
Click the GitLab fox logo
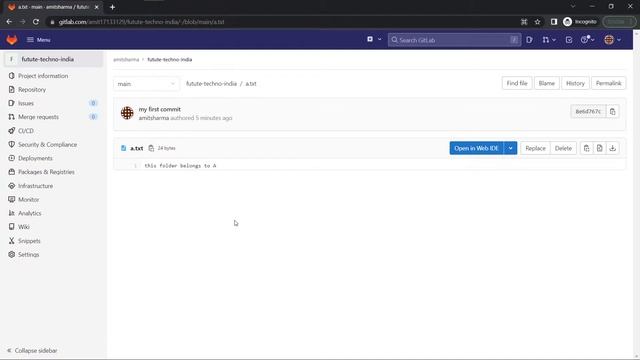[x=12, y=40]
